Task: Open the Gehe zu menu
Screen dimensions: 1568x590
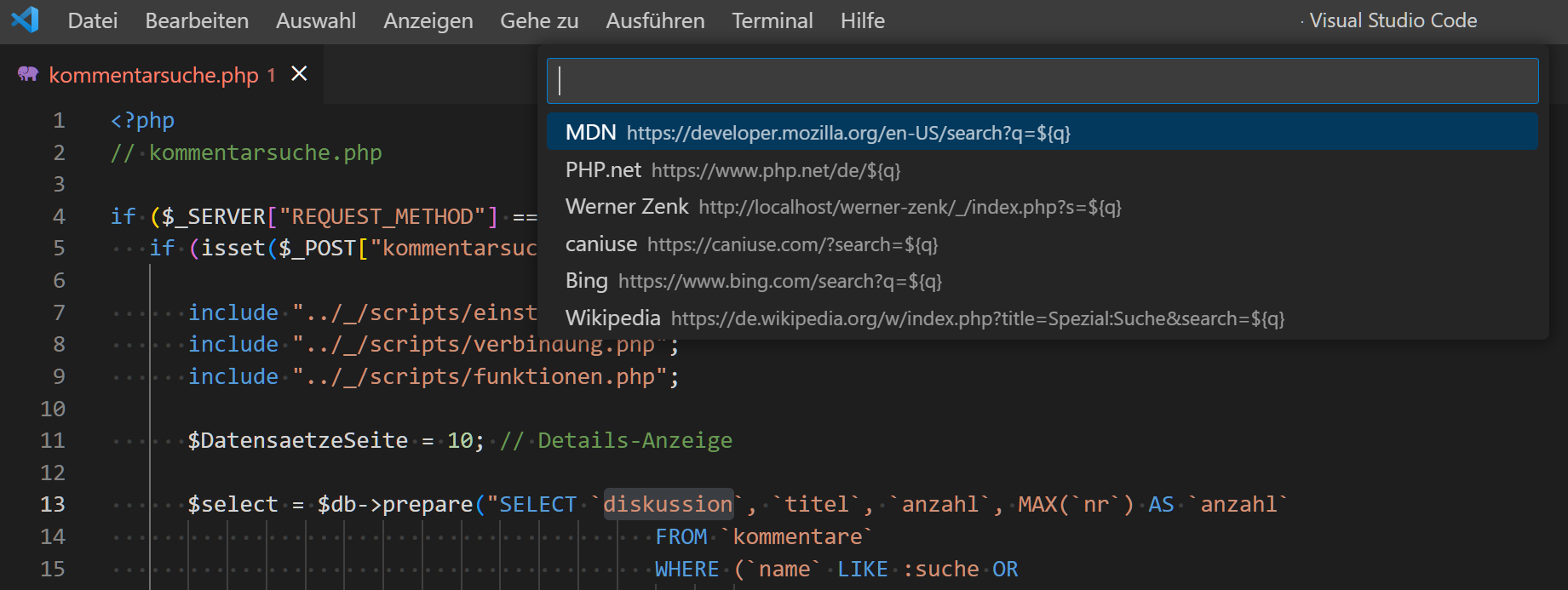Action: coord(539,20)
